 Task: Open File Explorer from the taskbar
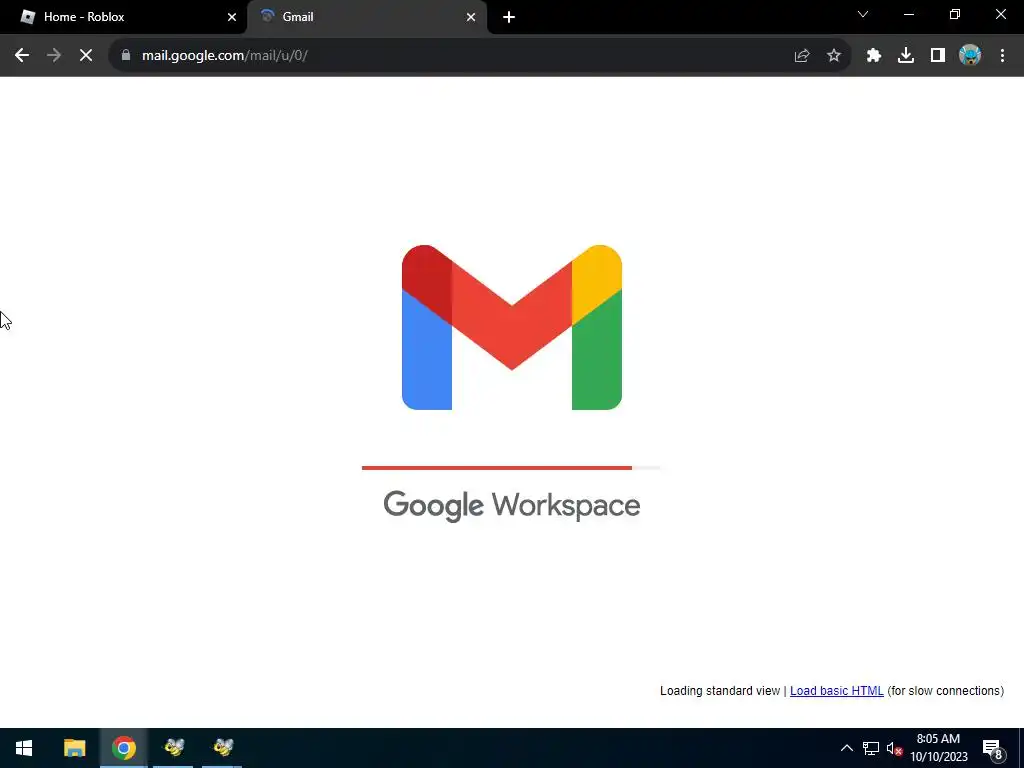[x=74, y=748]
